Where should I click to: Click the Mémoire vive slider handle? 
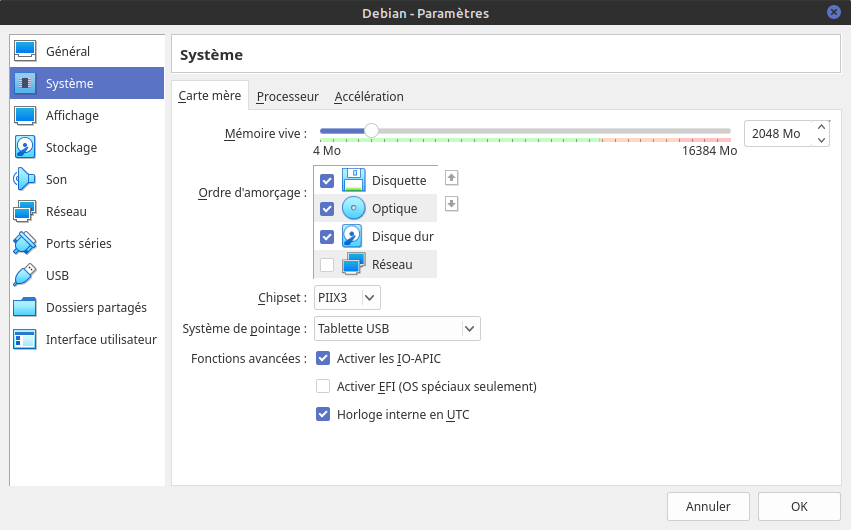click(x=371, y=131)
